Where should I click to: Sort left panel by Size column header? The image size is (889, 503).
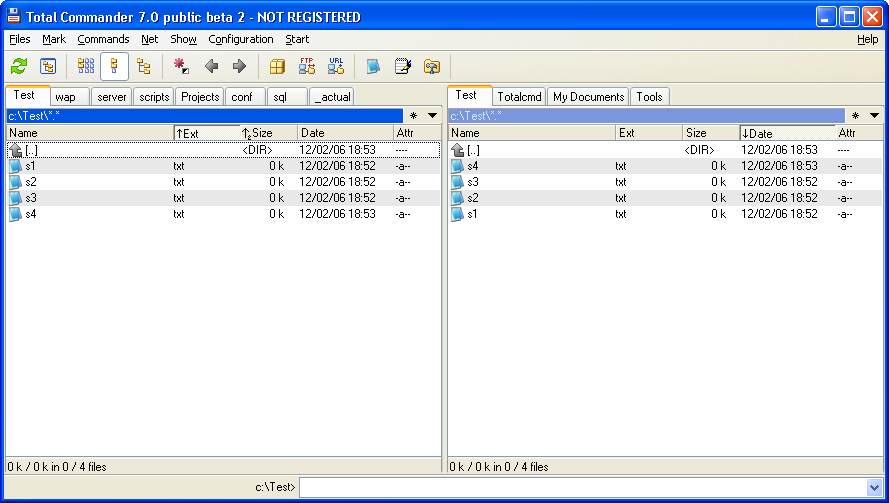tap(269, 133)
